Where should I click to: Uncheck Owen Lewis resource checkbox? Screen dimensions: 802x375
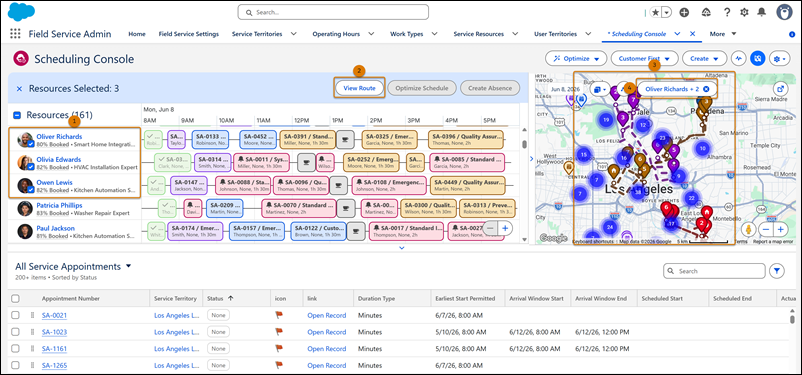pyautogui.click(x=31, y=190)
